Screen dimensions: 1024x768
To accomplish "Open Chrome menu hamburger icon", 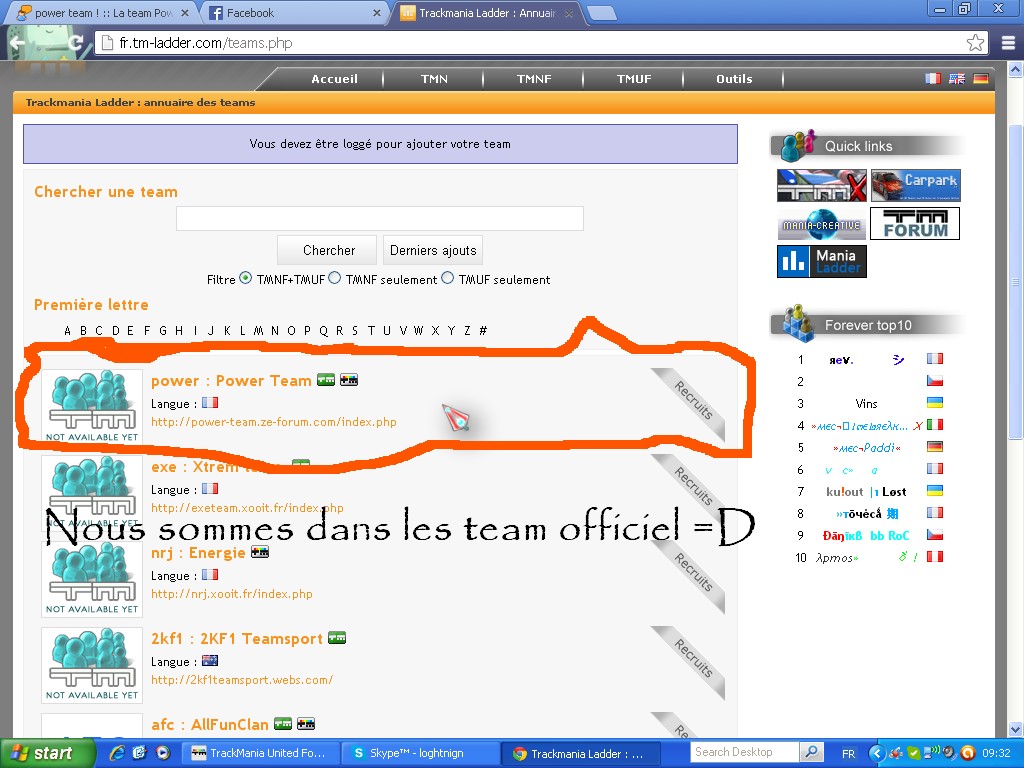I will [x=1008, y=43].
